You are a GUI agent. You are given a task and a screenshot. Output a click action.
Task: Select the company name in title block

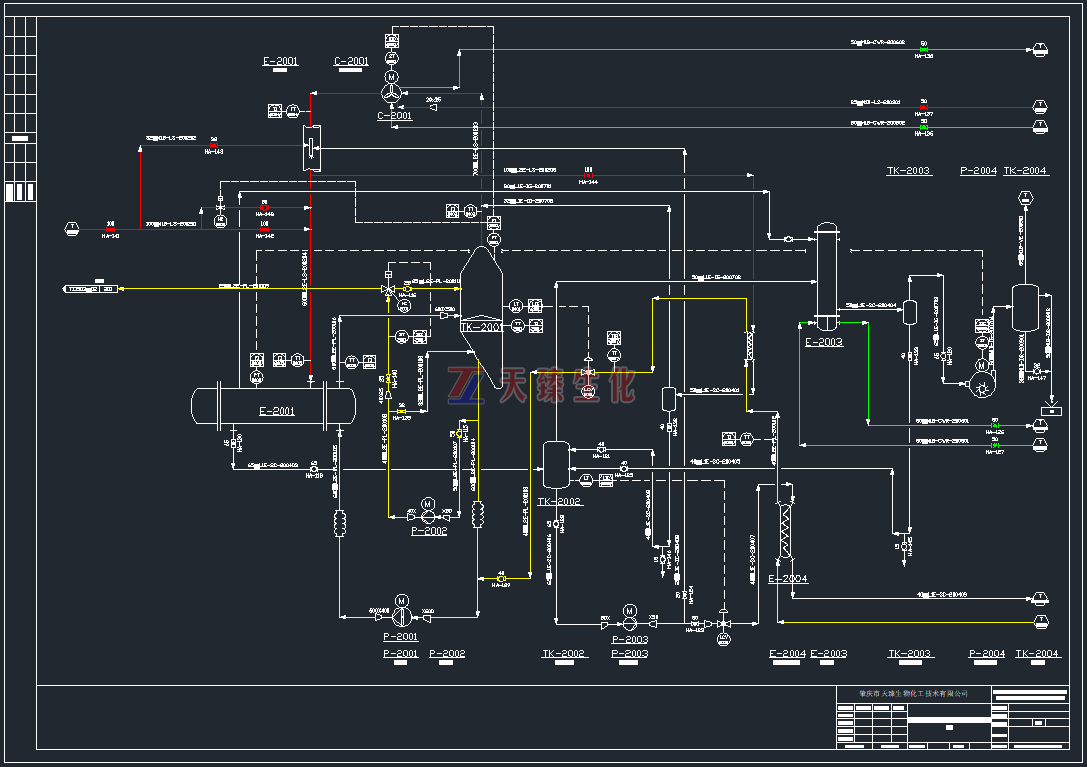912,693
